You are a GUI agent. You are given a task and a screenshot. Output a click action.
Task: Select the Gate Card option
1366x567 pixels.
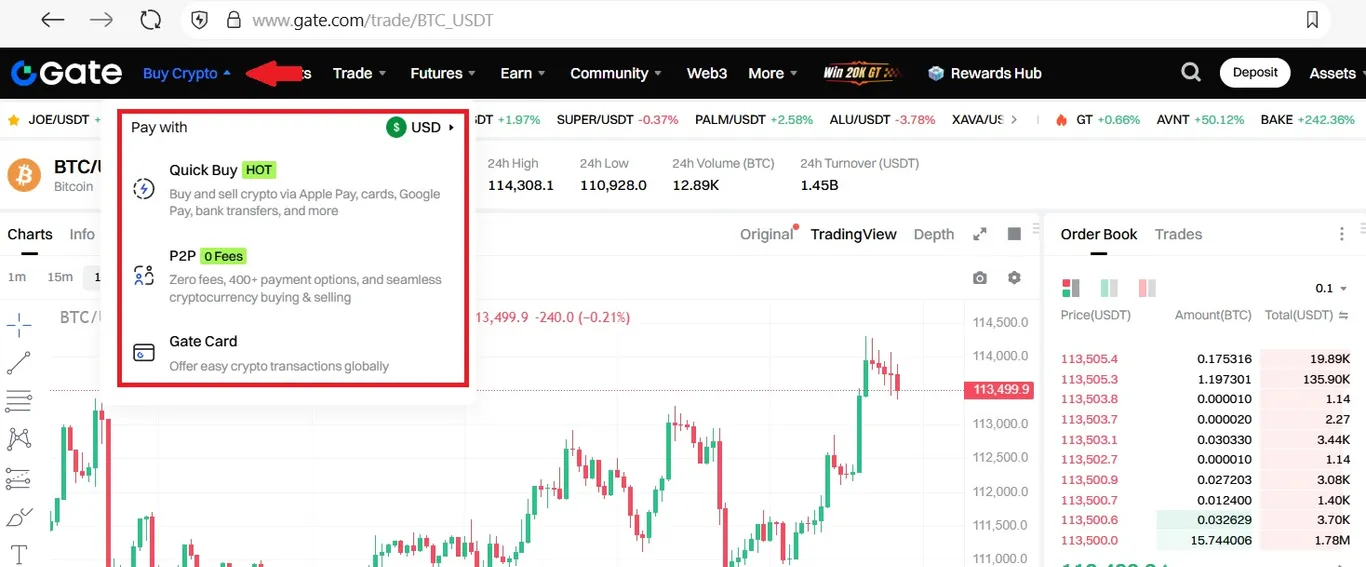click(293, 353)
